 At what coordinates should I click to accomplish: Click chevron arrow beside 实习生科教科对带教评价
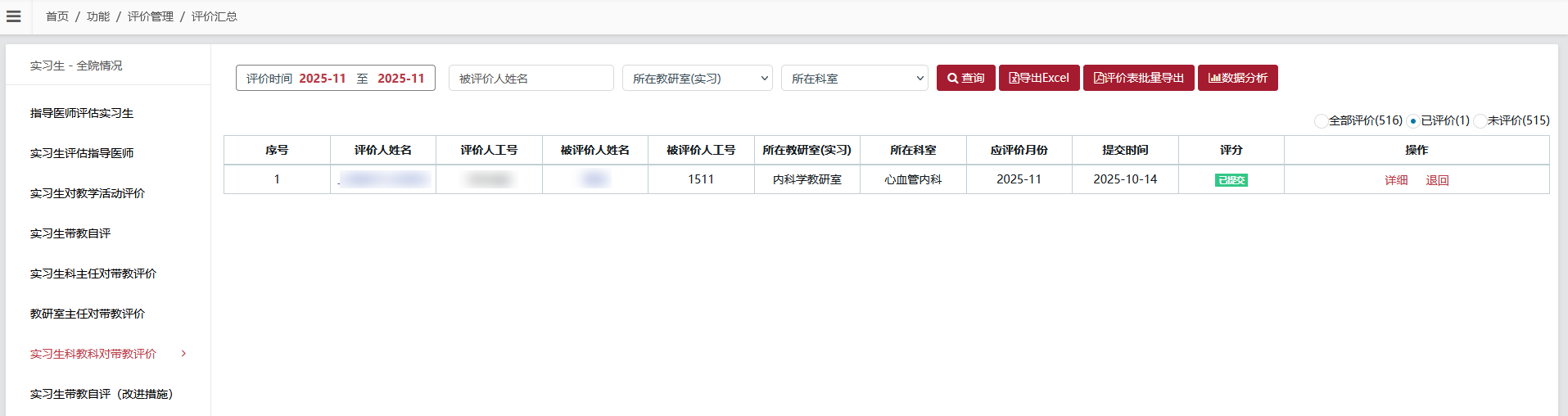[x=183, y=354]
